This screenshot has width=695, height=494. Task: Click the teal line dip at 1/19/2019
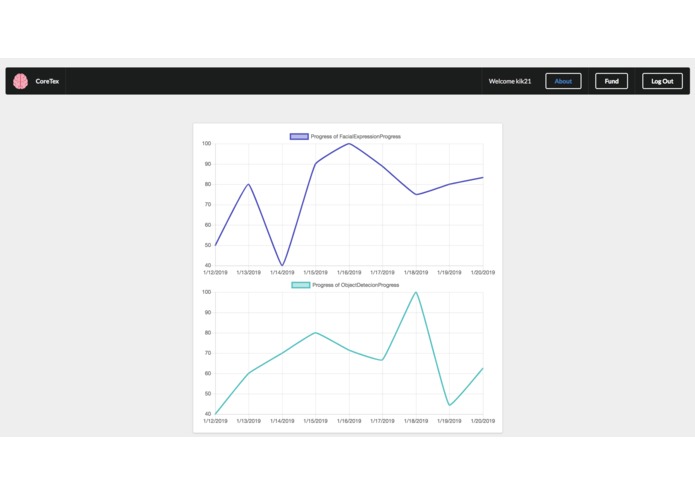[x=449, y=405]
